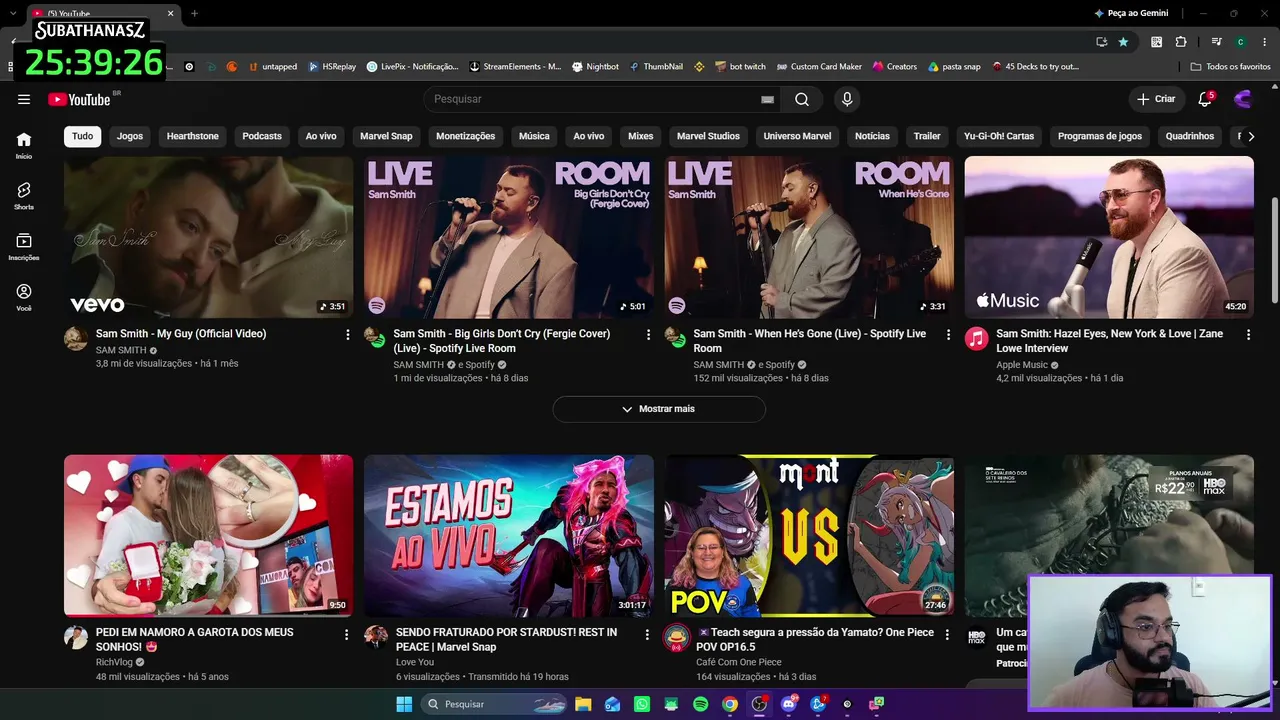The width and height of the screenshot is (1280, 720).
Task: Open the notifications bell
Action: coord(1205,99)
